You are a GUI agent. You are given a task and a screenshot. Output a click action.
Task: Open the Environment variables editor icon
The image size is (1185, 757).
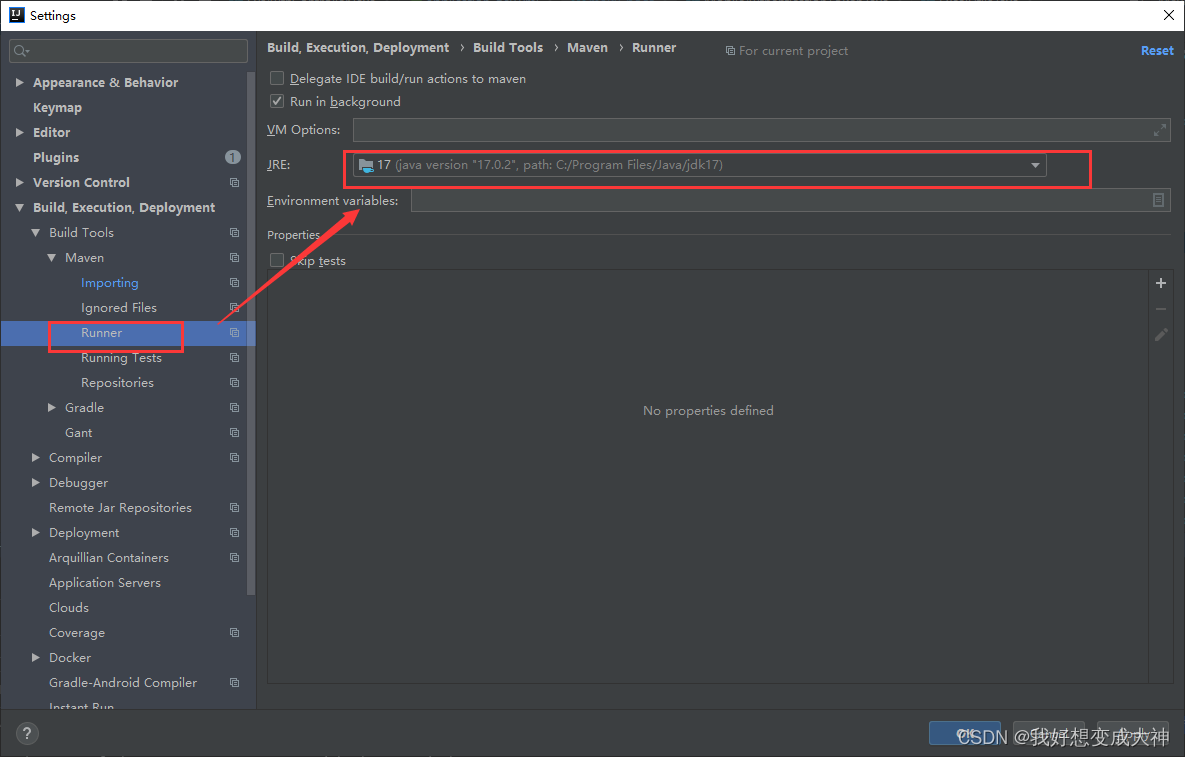coord(1159,200)
